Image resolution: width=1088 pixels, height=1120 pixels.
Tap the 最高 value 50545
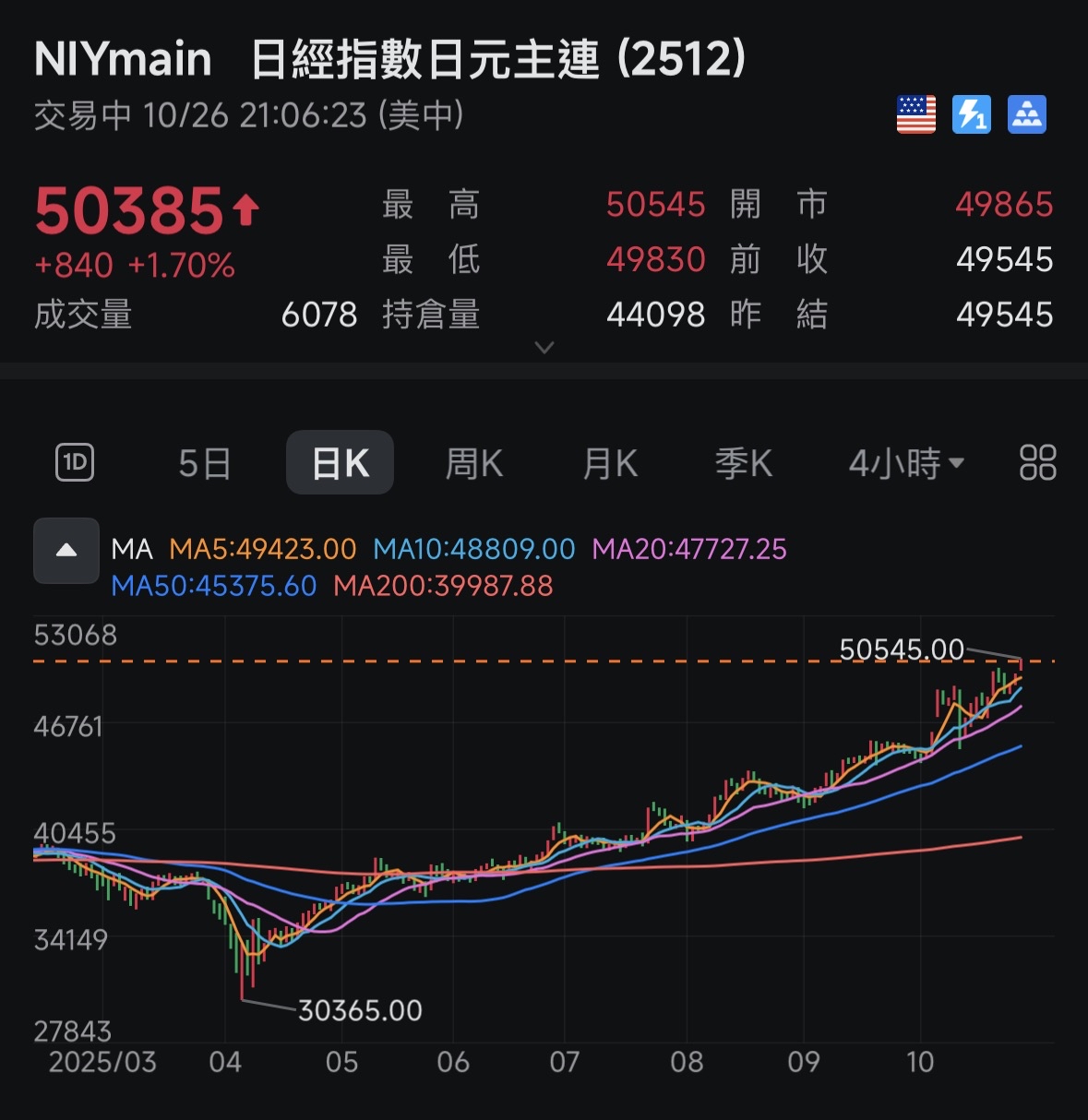click(x=656, y=204)
